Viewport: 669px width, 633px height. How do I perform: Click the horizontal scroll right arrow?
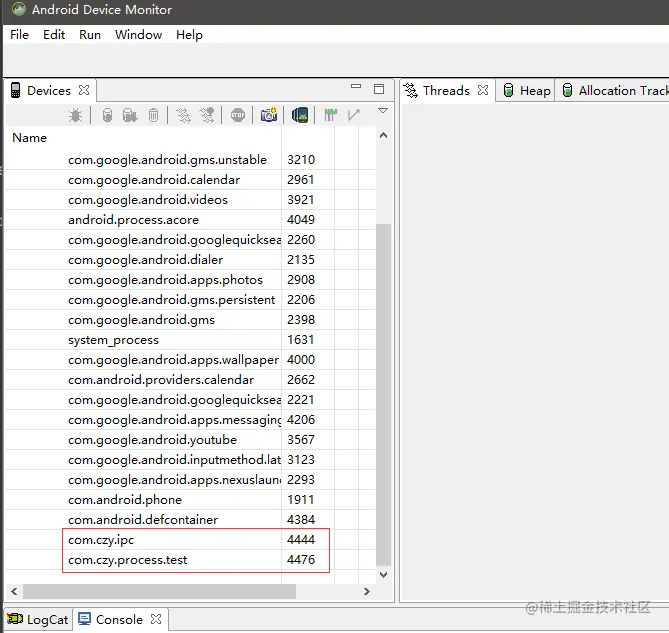pyautogui.click(x=366, y=591)
